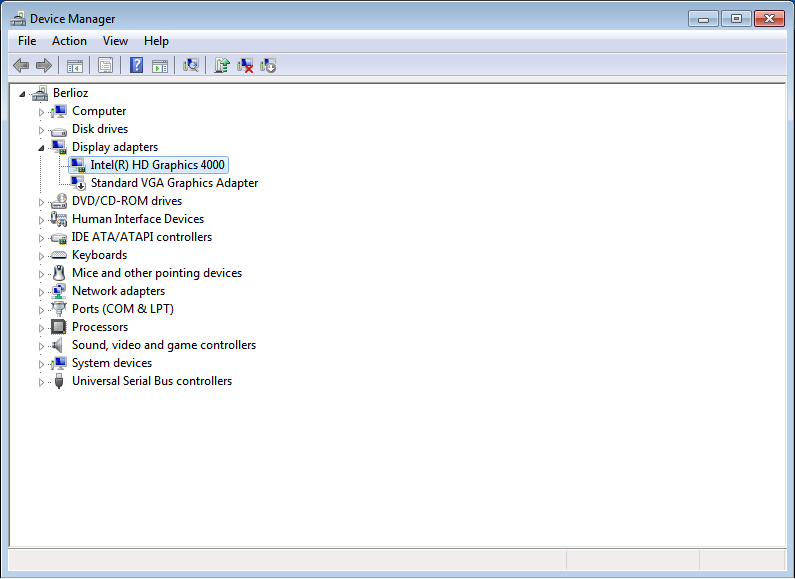Select the Network adapters label
The height and width of the screenshot is (579, 795).
click(x=118, y=291)
